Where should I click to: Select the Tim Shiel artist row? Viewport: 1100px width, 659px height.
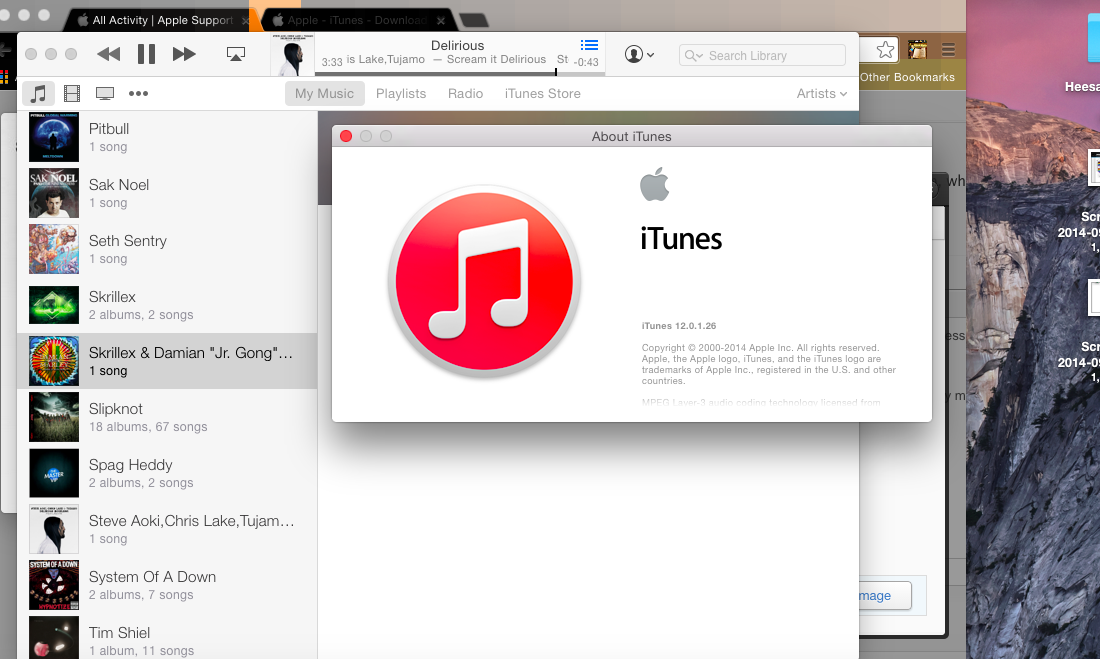point(167,637)
